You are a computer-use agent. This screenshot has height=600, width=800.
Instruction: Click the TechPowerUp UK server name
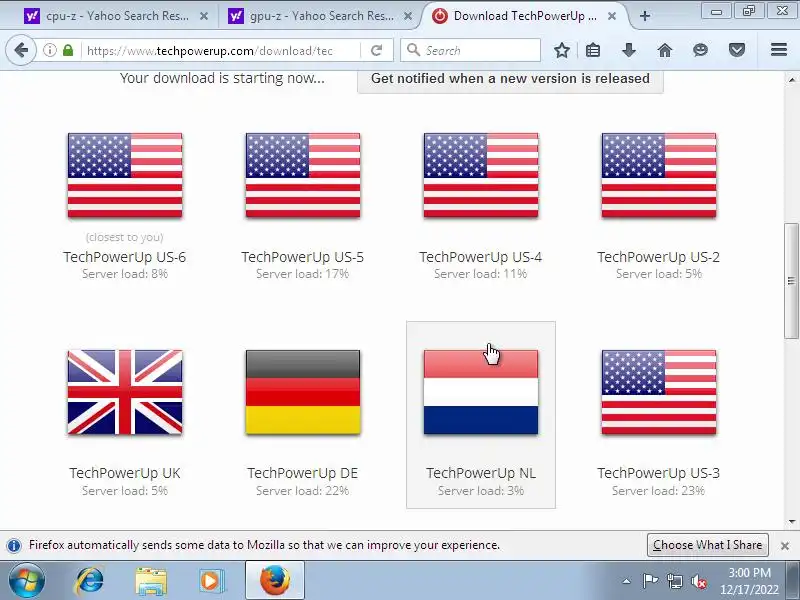125,473
